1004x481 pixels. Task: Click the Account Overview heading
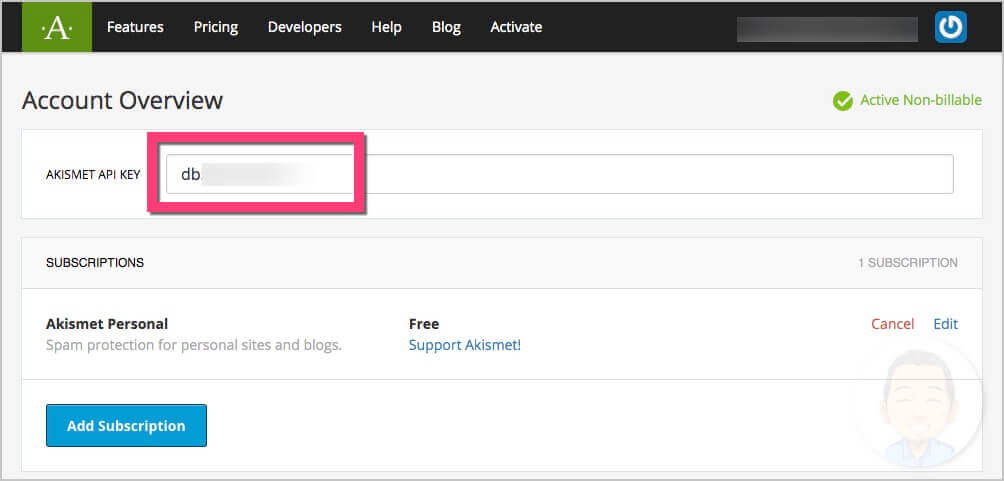122,101
